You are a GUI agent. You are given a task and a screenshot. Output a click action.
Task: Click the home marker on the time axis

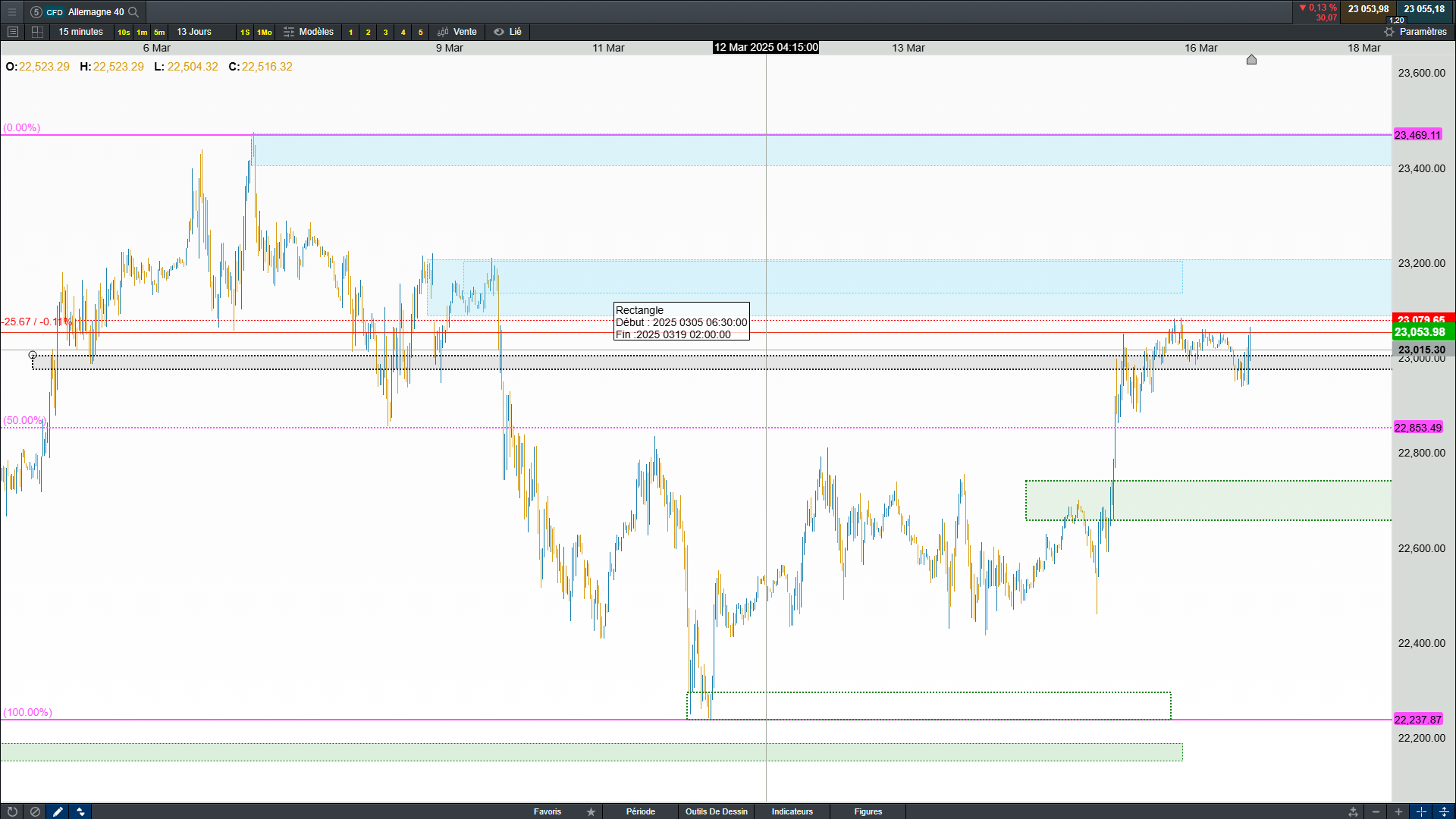tap(1251, 59)
